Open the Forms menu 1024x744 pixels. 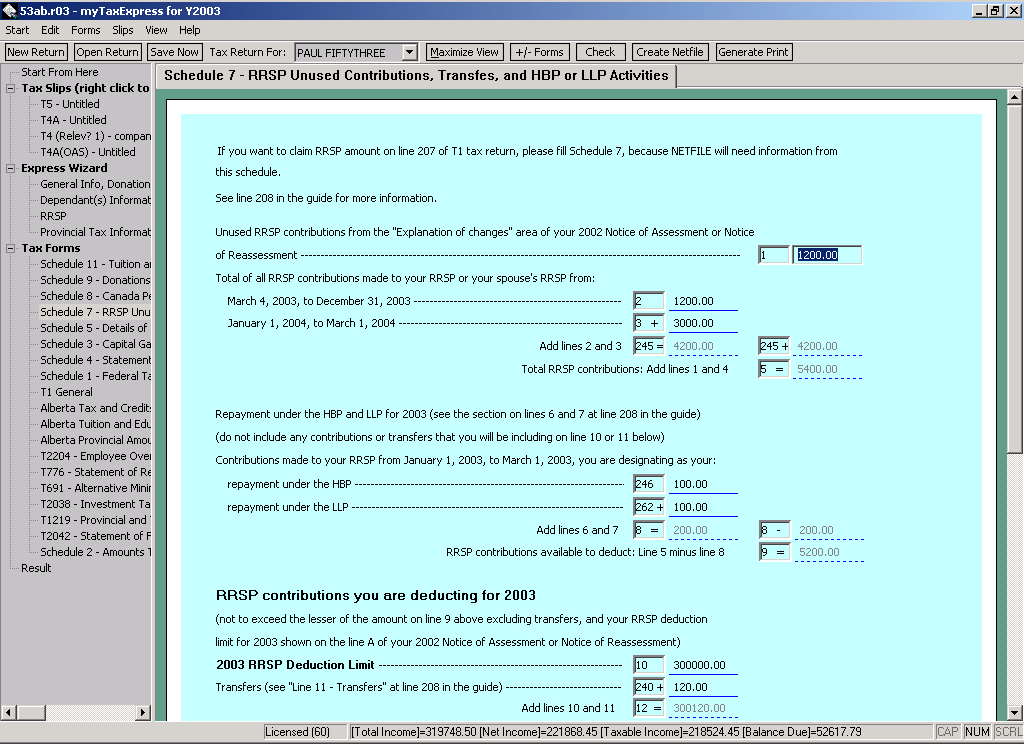coord(85,30)
